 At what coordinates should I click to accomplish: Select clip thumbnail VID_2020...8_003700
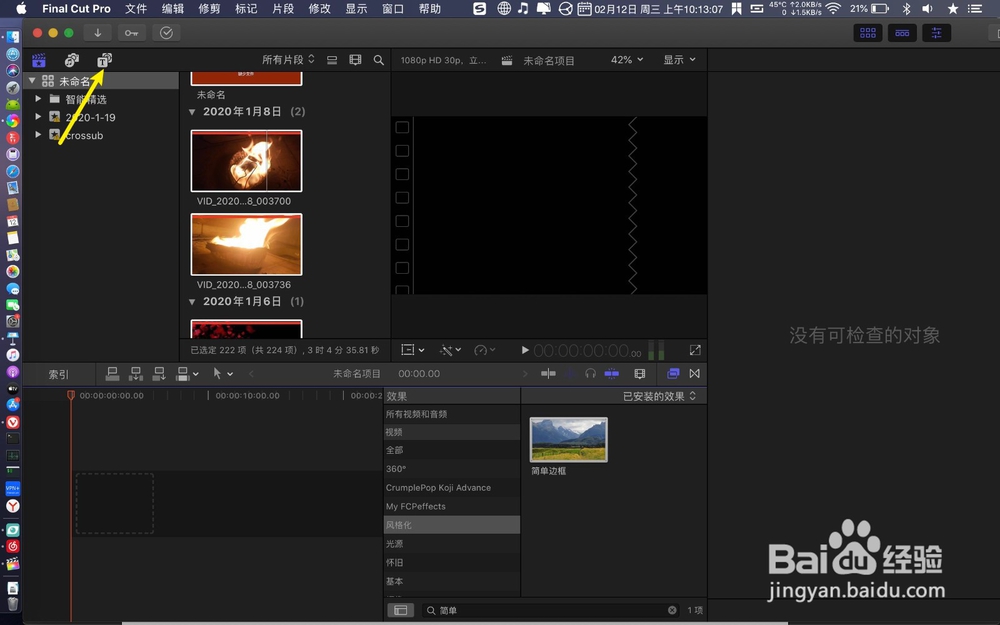pyautogui.click(x=246, y=161)
